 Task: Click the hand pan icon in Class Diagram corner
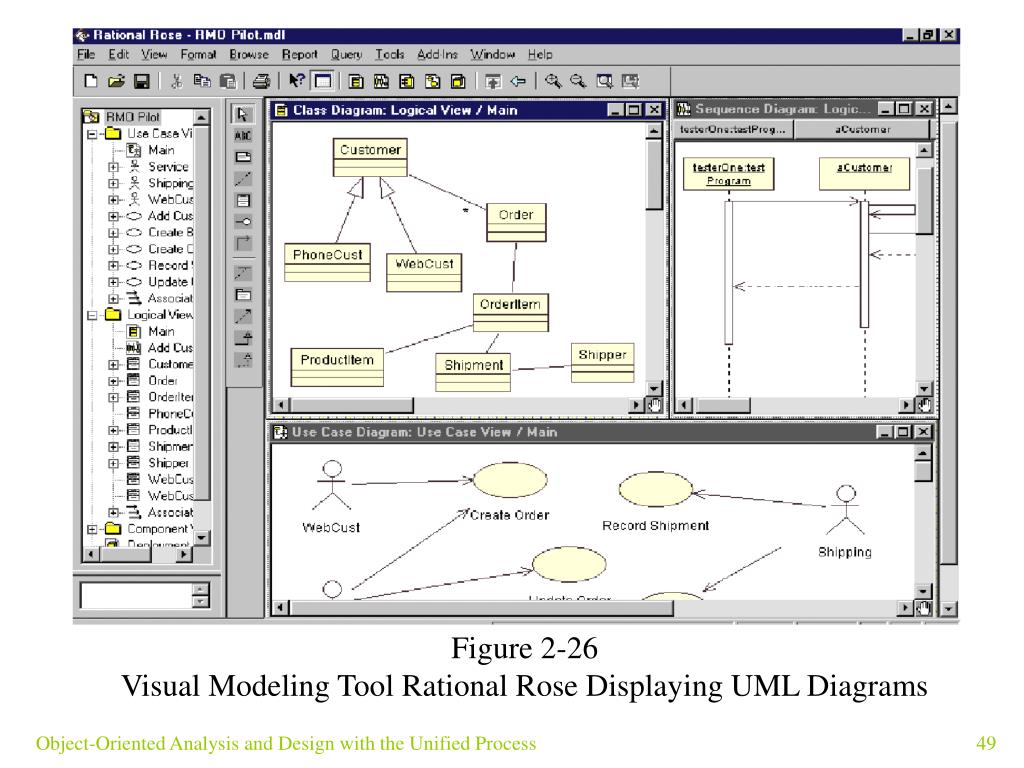click(x=654, y=406)
